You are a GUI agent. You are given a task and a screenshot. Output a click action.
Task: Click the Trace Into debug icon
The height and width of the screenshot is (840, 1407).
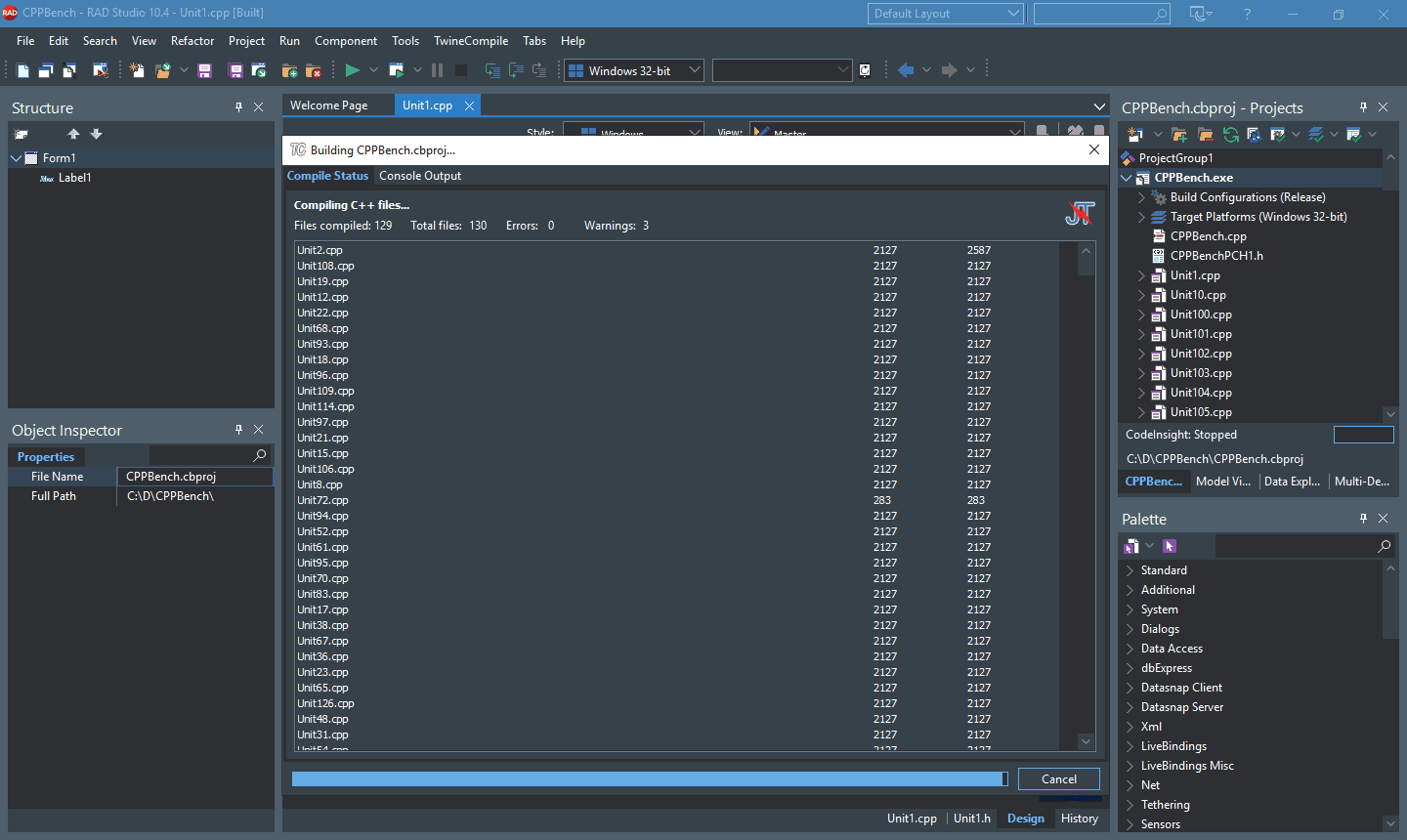tap(492, 70)
